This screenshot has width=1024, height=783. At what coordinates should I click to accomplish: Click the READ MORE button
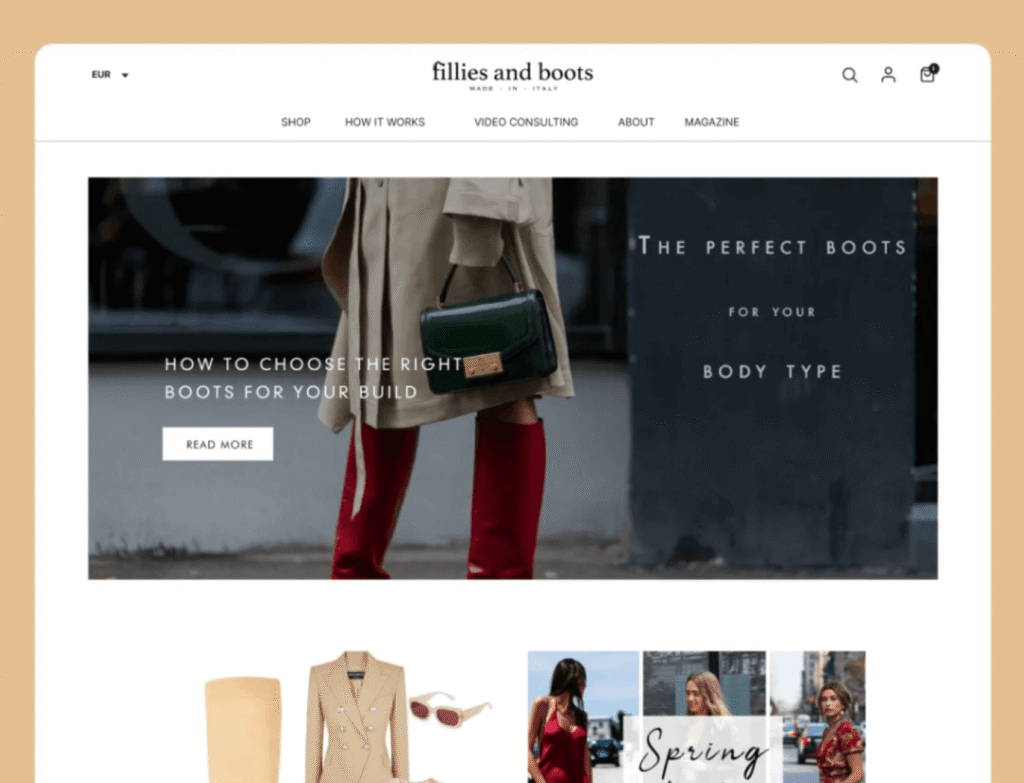pyautogui.click(x=217, y=444)
